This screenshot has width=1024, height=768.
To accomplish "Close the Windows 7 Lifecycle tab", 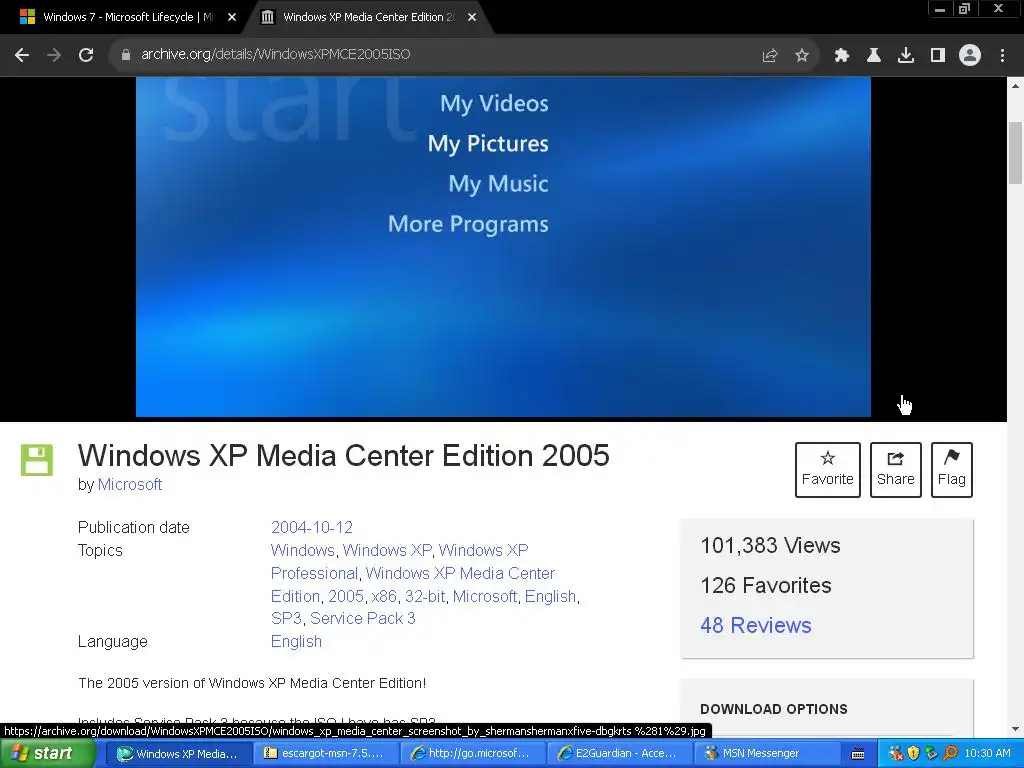I will click(232, 17).
